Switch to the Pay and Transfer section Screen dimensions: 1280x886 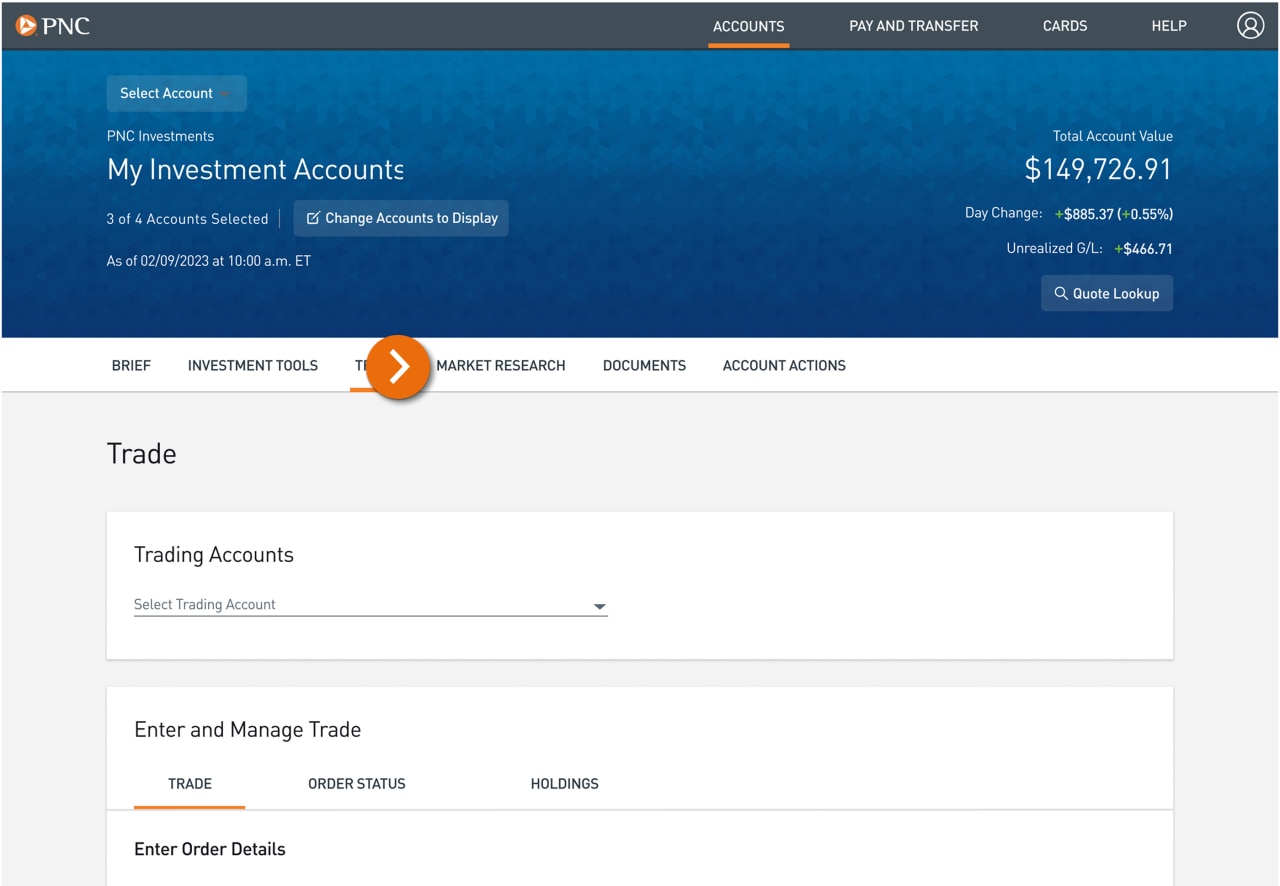[913, 26]
